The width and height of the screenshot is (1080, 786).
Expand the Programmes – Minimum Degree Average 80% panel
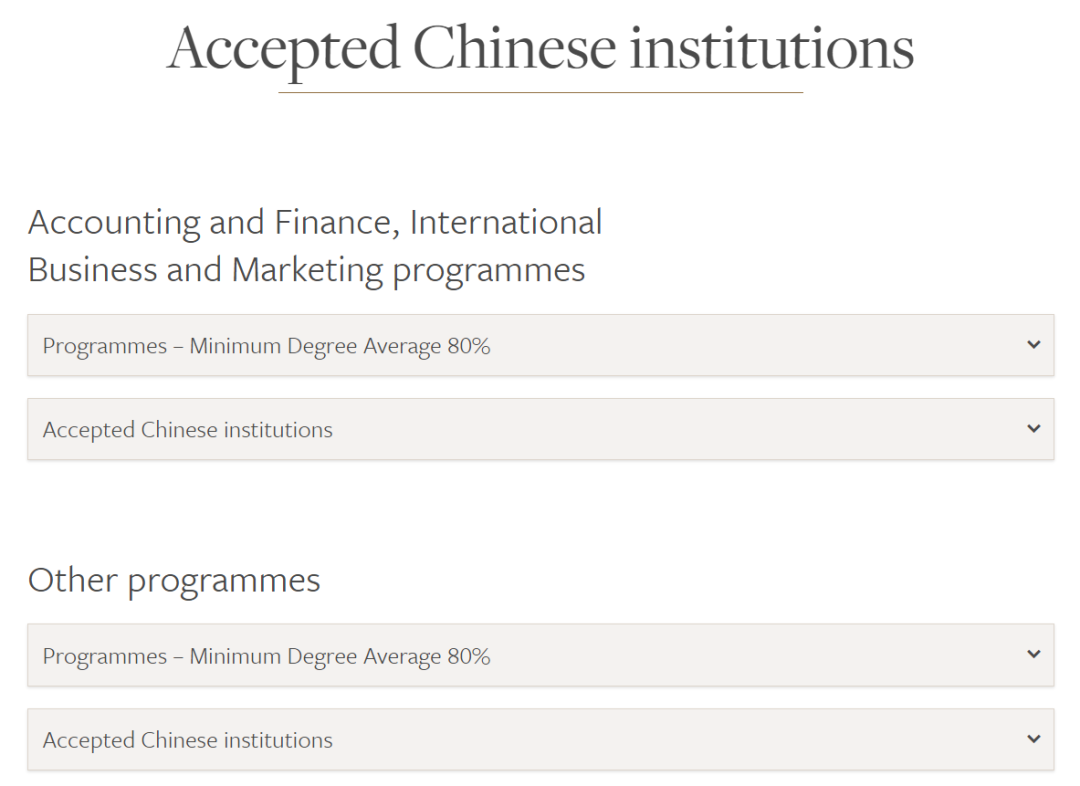(540, 344)
